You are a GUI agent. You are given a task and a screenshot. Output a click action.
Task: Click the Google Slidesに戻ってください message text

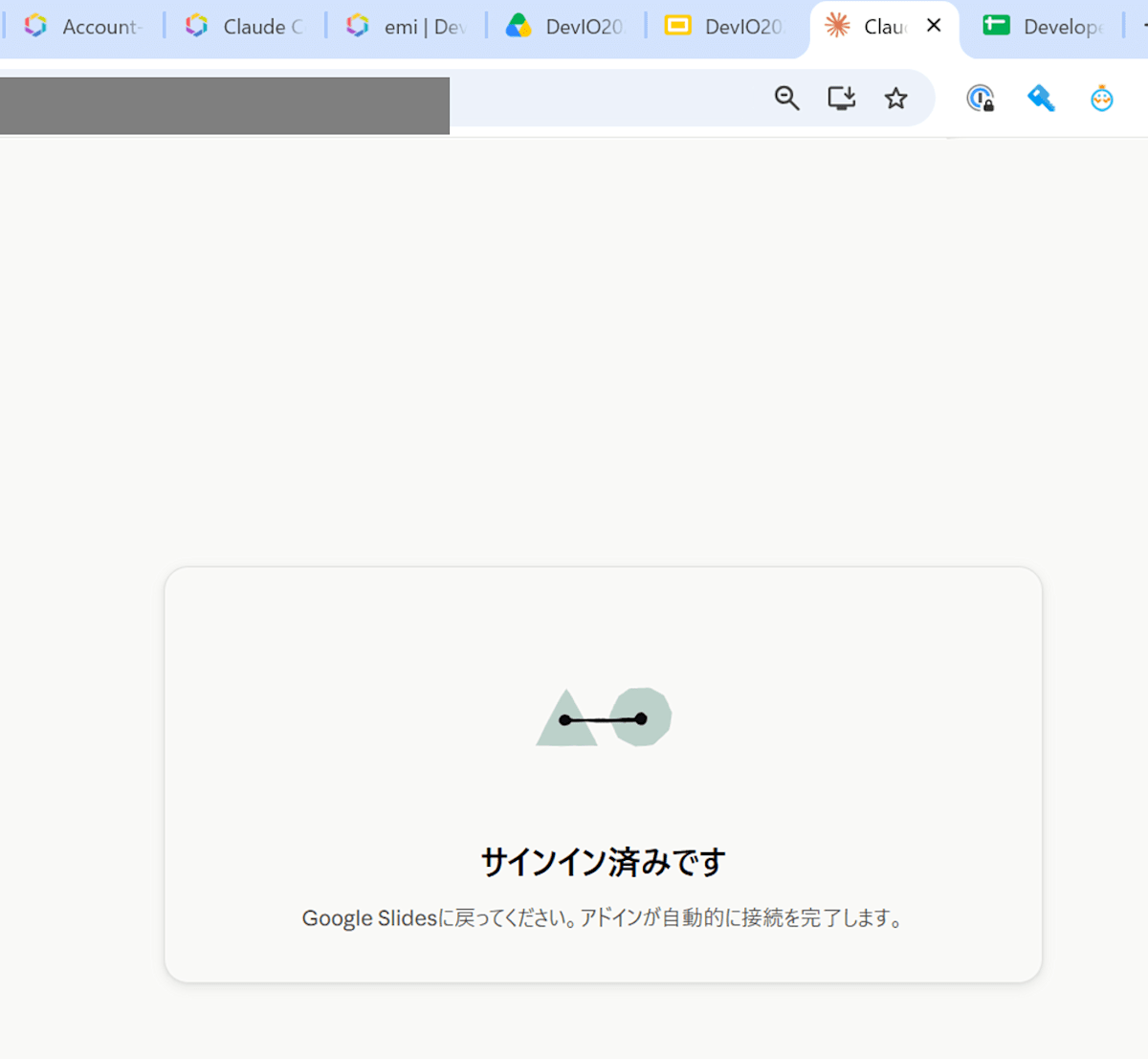pos(604,918)
